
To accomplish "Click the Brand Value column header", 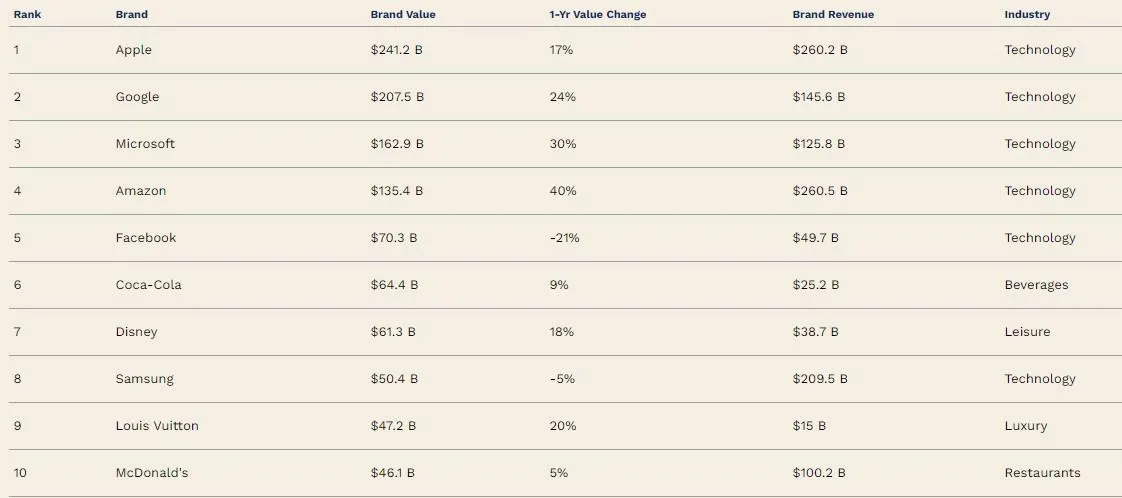I will coord(403,15).
